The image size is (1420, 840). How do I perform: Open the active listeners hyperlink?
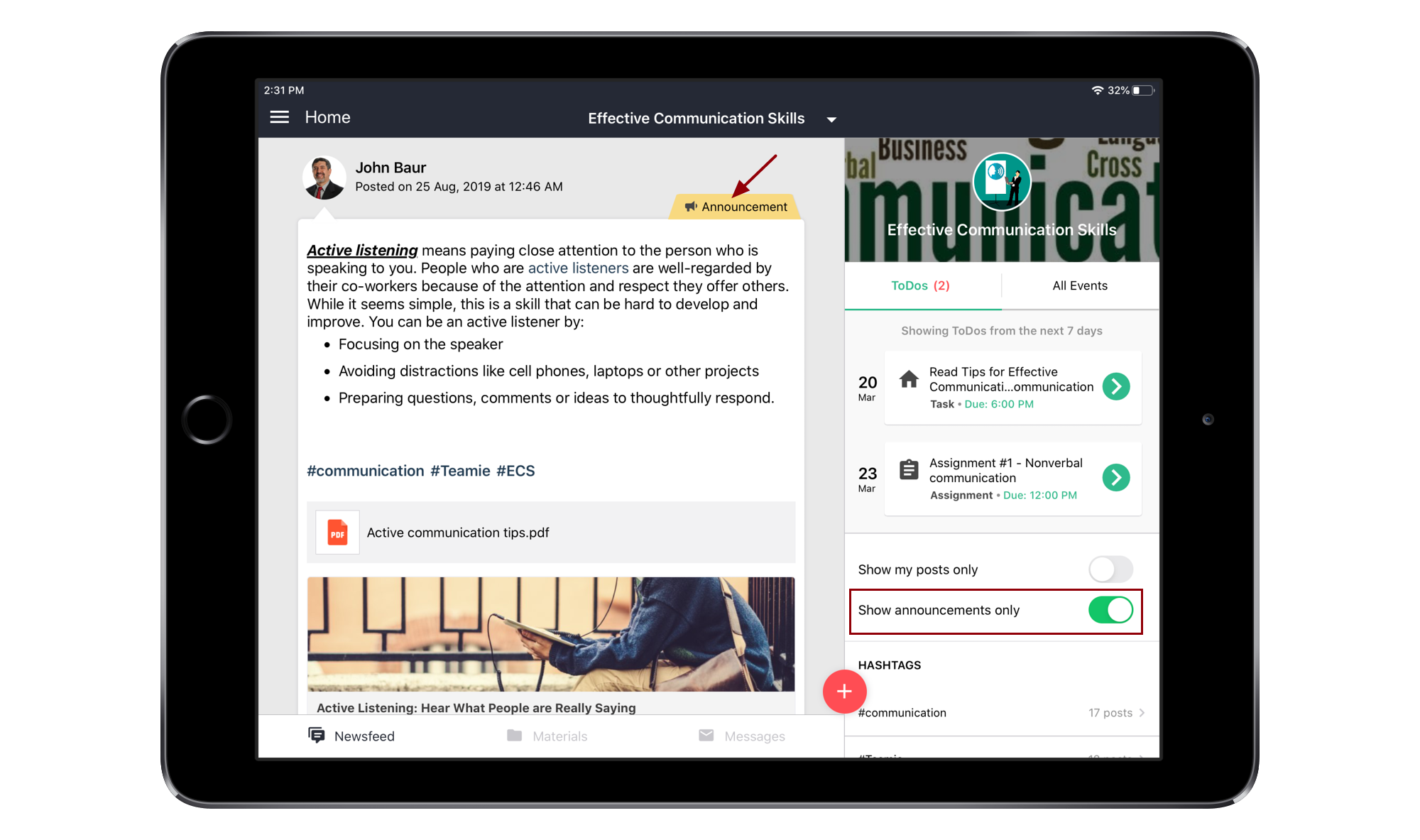coord(578,268)
